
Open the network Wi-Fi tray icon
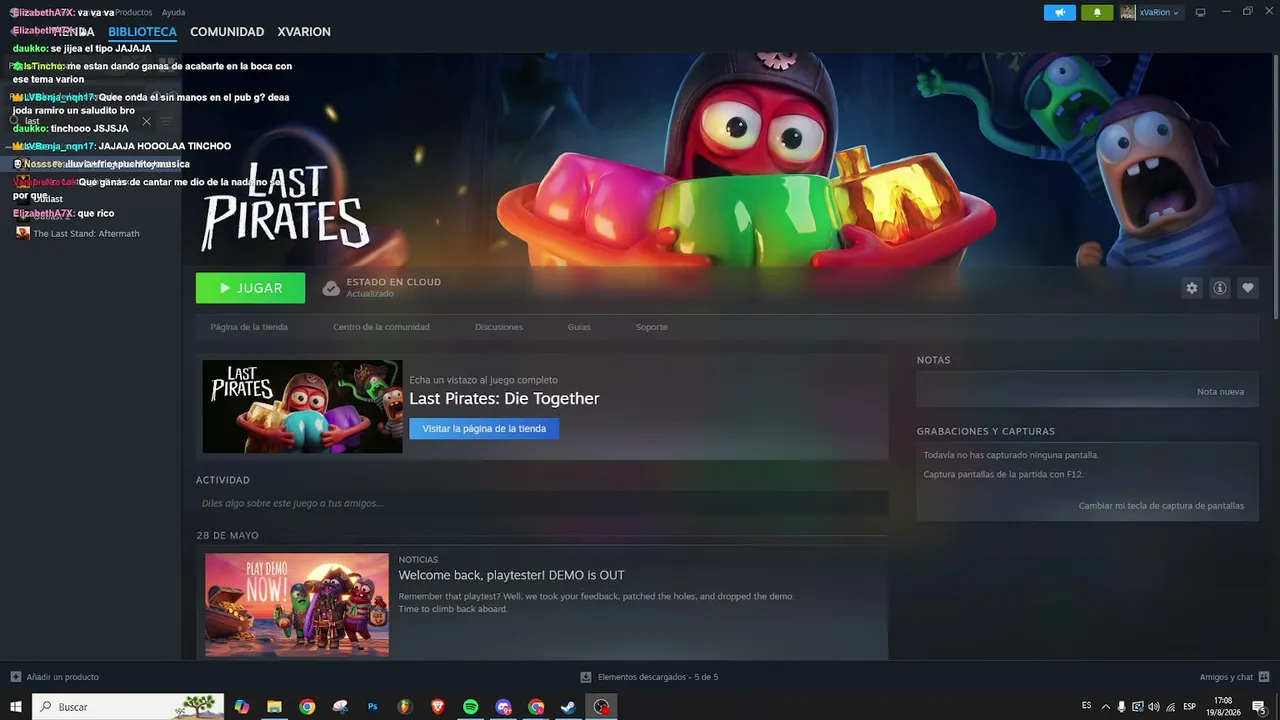(x=1170, y=707)
